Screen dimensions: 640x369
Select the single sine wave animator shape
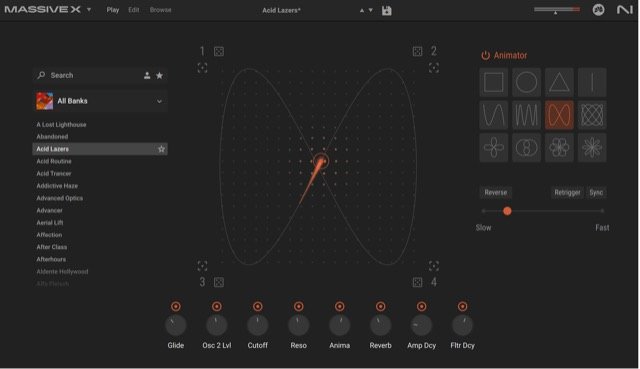[493, 115]
